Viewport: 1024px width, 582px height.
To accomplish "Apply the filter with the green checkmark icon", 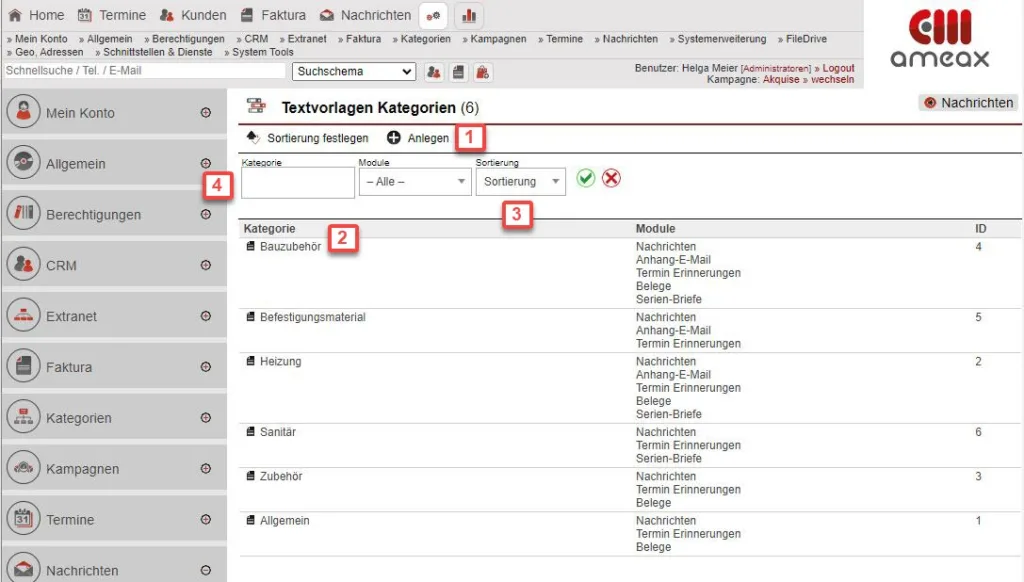I will tap(586, 180).
